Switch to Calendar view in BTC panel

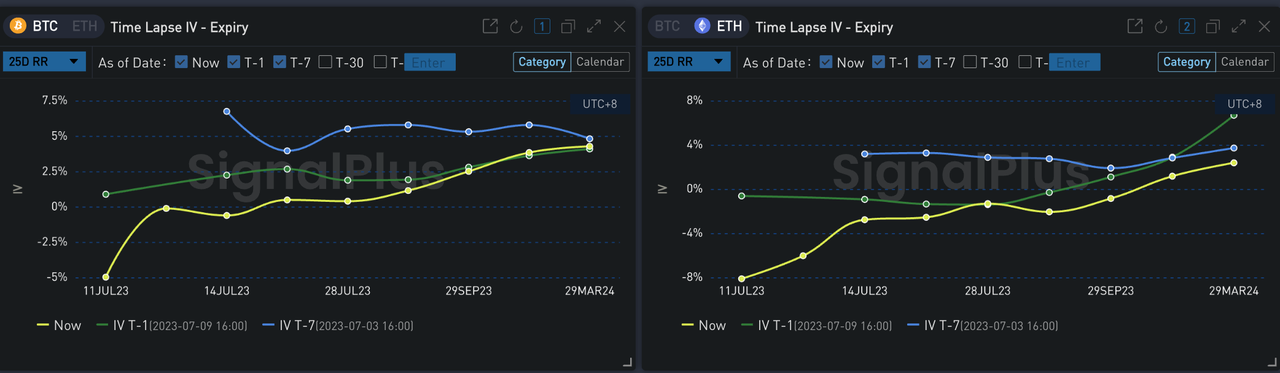point(600,62)
